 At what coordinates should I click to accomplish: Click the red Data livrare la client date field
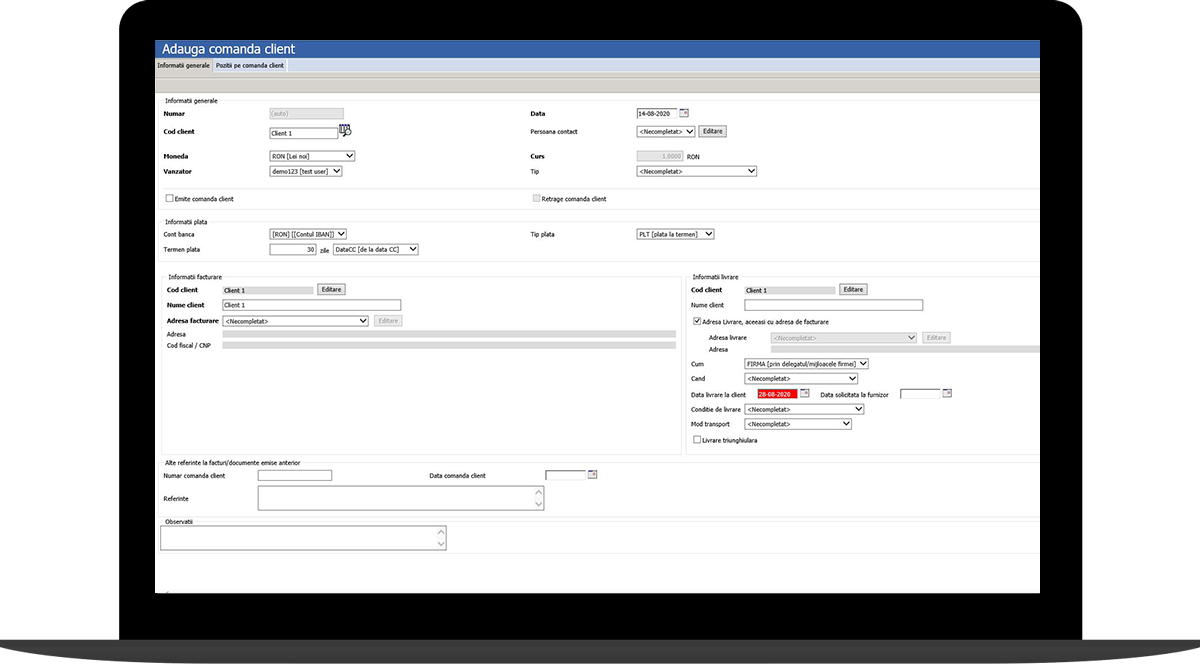(777, 394)
